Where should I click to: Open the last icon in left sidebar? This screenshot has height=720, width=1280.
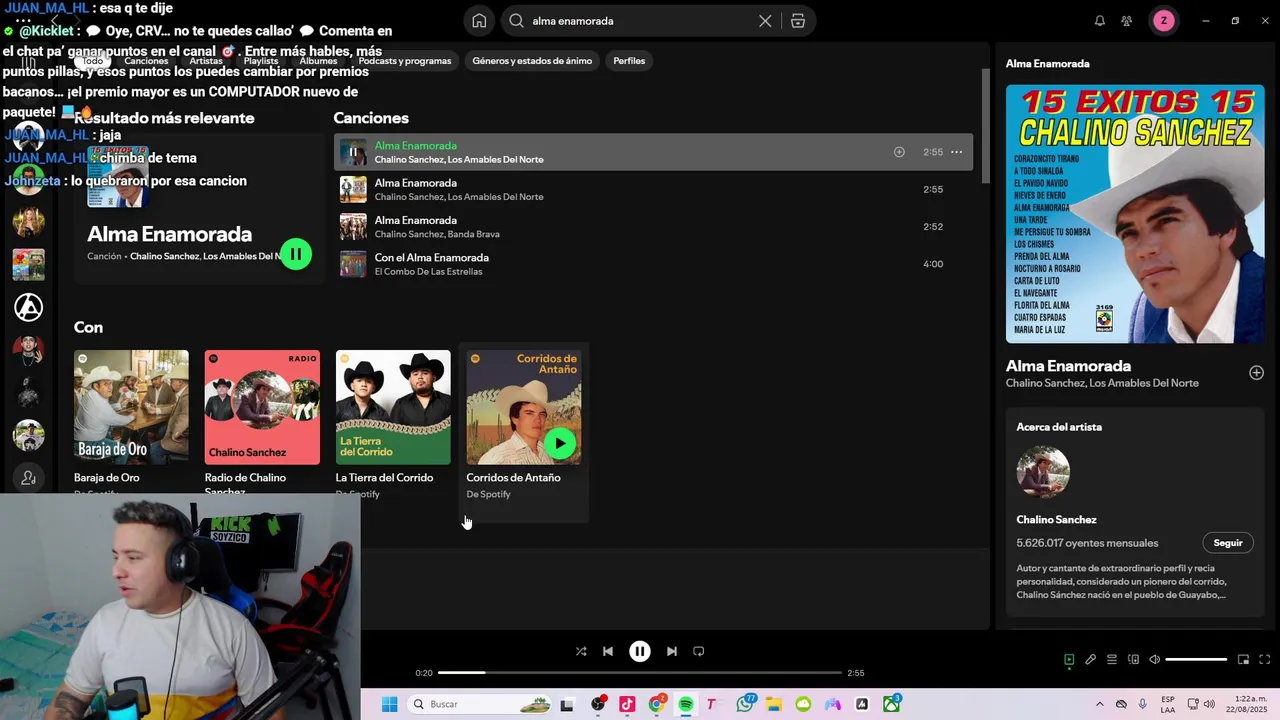(28, 478)
